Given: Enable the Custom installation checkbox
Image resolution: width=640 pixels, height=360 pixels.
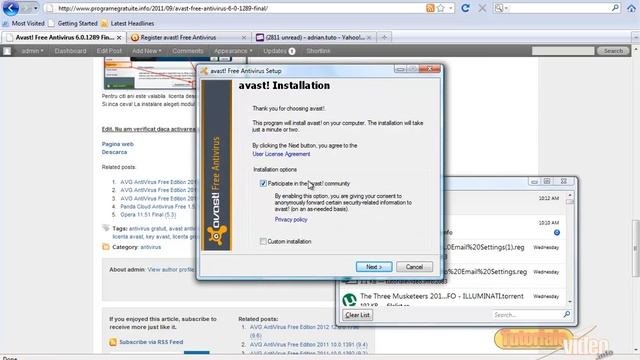Looking at the screenshot, I should [263, 241].
